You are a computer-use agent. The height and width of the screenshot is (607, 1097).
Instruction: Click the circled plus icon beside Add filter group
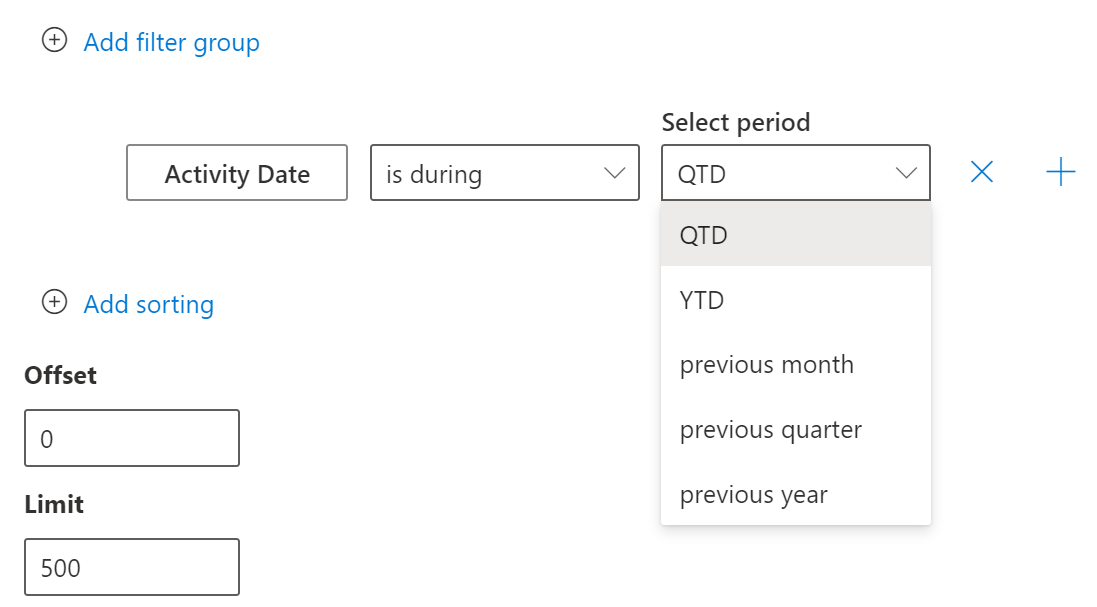click(x=54, y=41)
